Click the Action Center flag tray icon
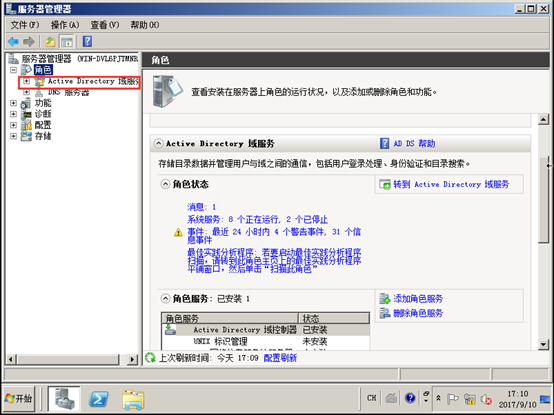This screenshot has height=415, width=554. point(453,399)
